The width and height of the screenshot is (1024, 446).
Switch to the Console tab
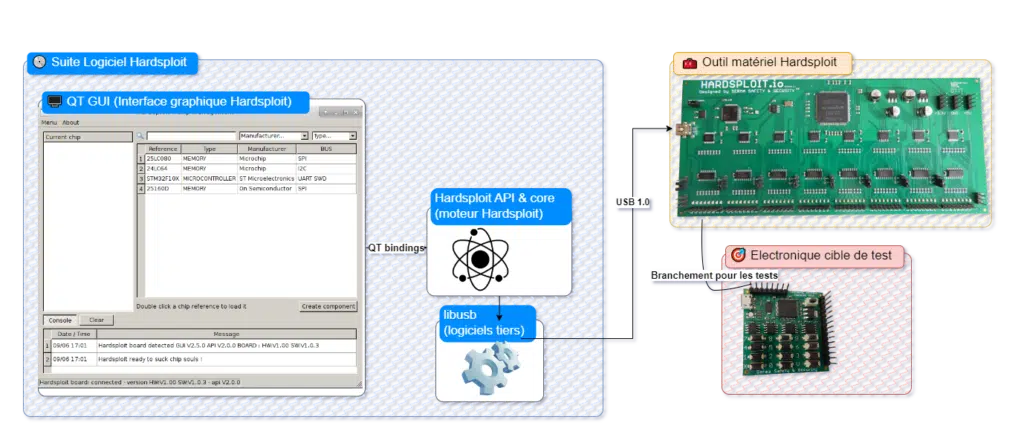[x=60, y=320]
